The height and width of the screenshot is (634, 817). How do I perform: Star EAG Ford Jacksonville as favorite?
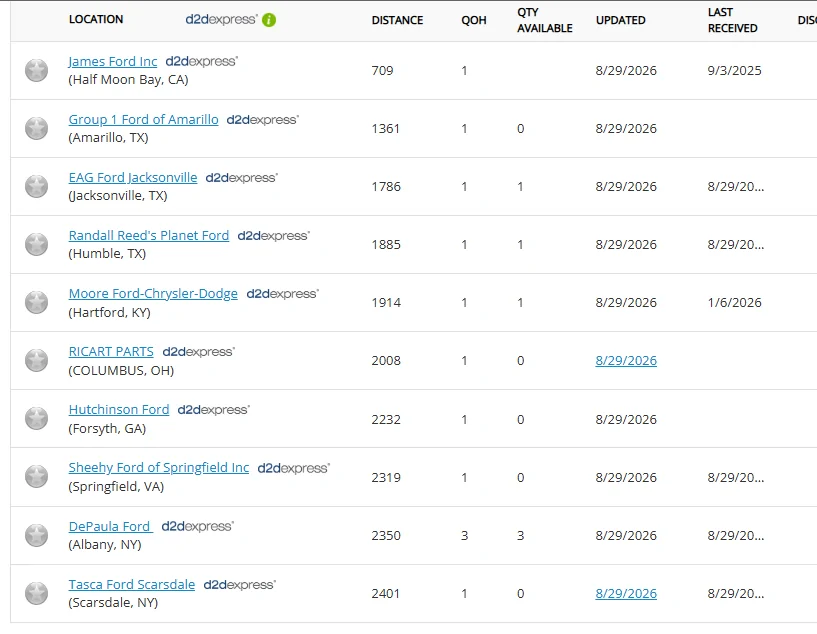[x=36, y=186]
